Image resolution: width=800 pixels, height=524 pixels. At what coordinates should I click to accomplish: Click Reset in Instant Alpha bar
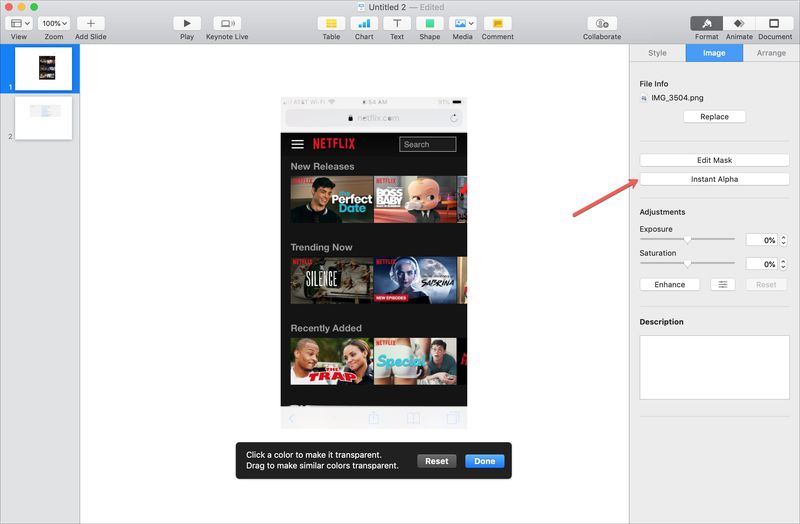(x=437, y=461)
